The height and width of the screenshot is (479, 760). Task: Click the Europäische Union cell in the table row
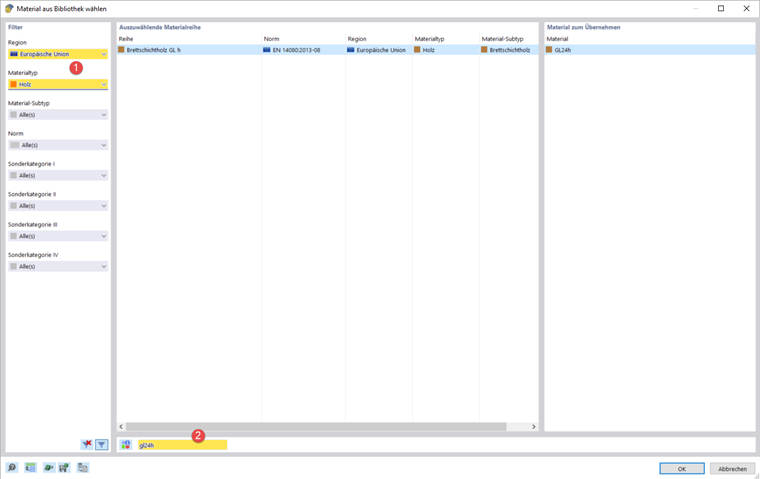coord(379,49)
